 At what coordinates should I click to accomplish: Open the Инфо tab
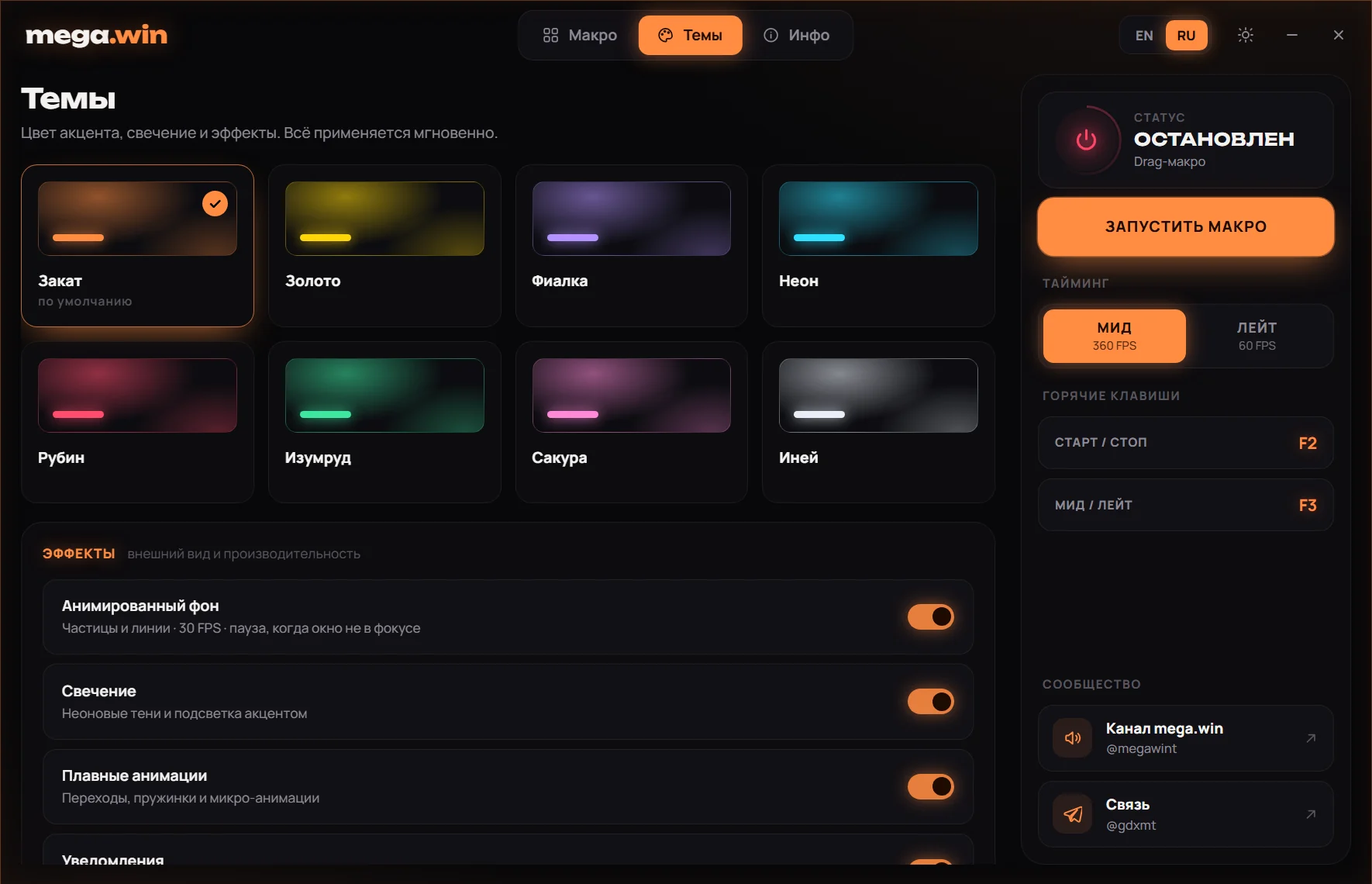797,35
